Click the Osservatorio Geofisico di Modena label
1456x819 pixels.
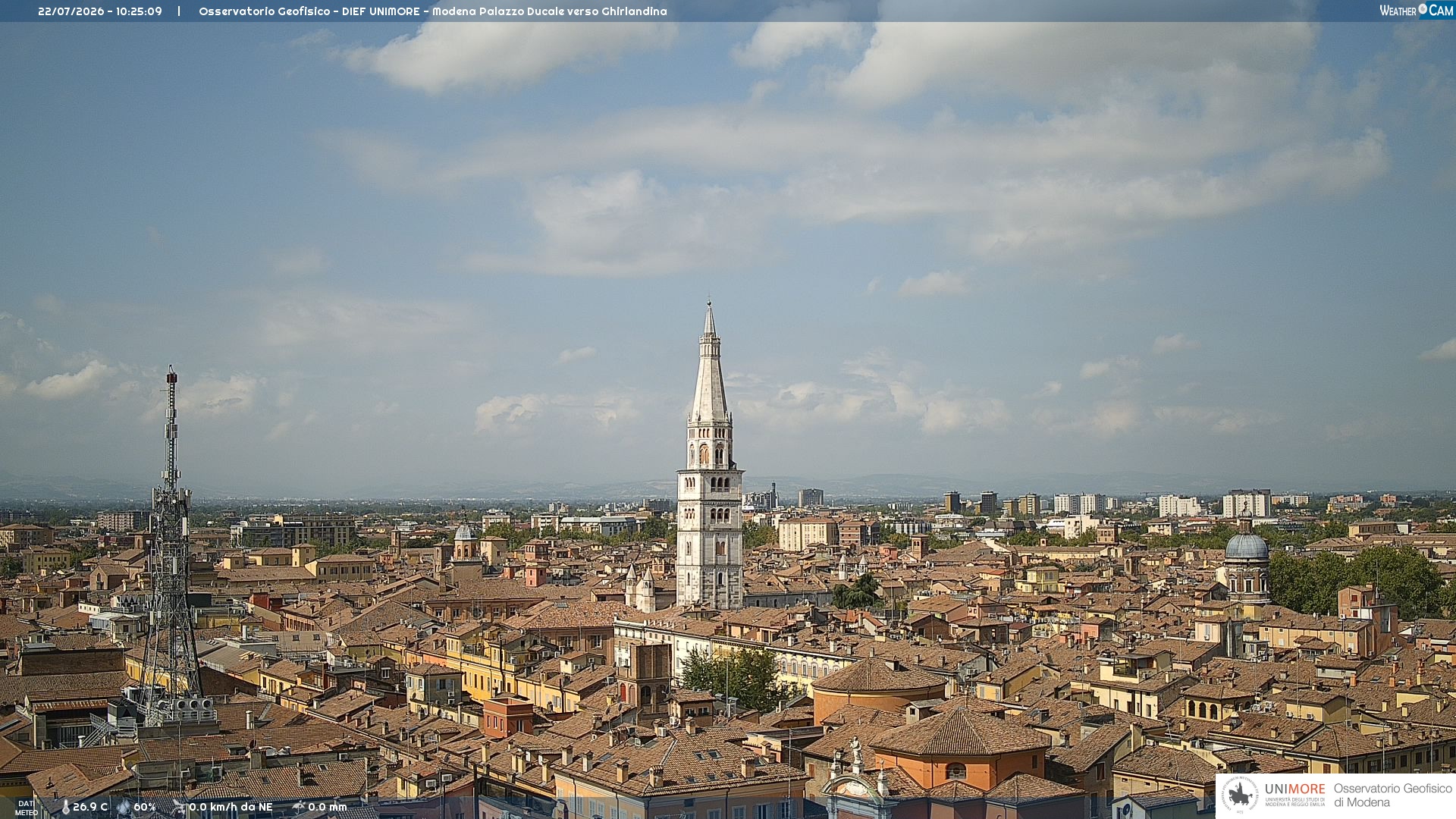click(x=1392, y=795)
